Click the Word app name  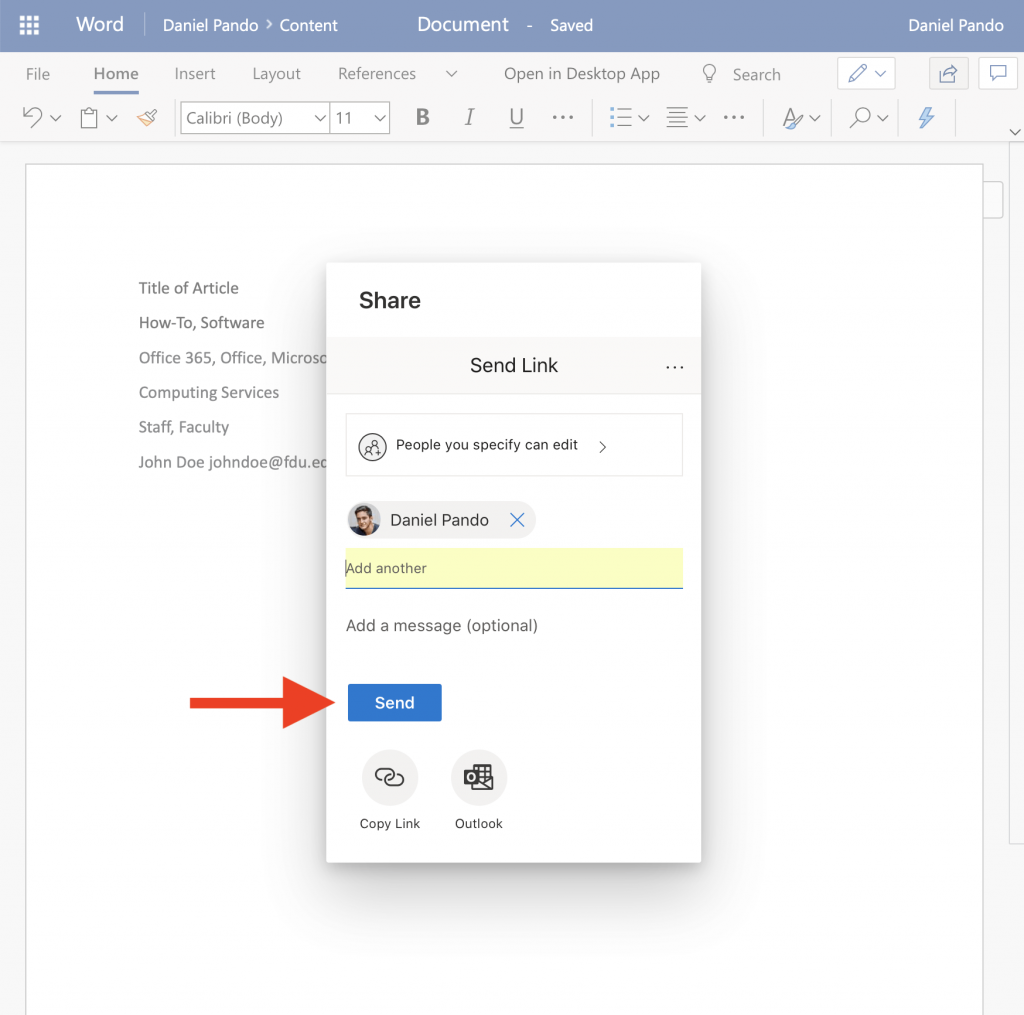click(x=99, y=25)
